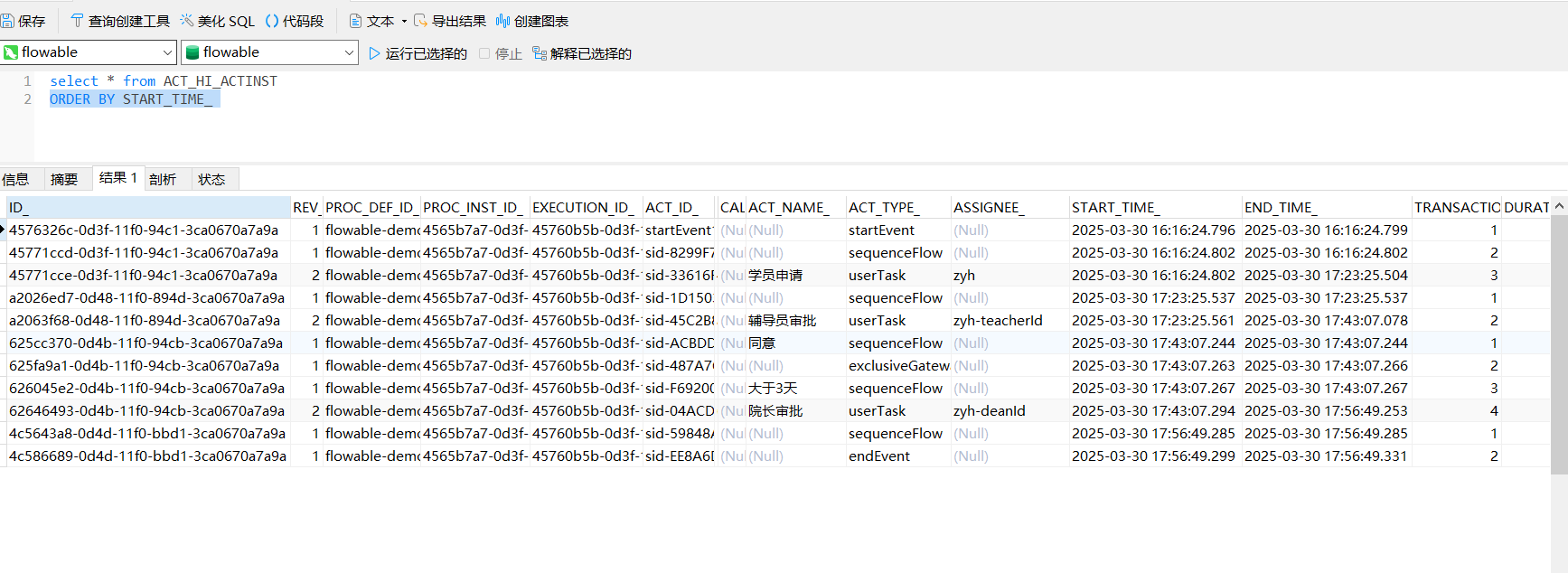
Task: Click the results grid scroll-up arrow
Action: tap(1559, 206)
